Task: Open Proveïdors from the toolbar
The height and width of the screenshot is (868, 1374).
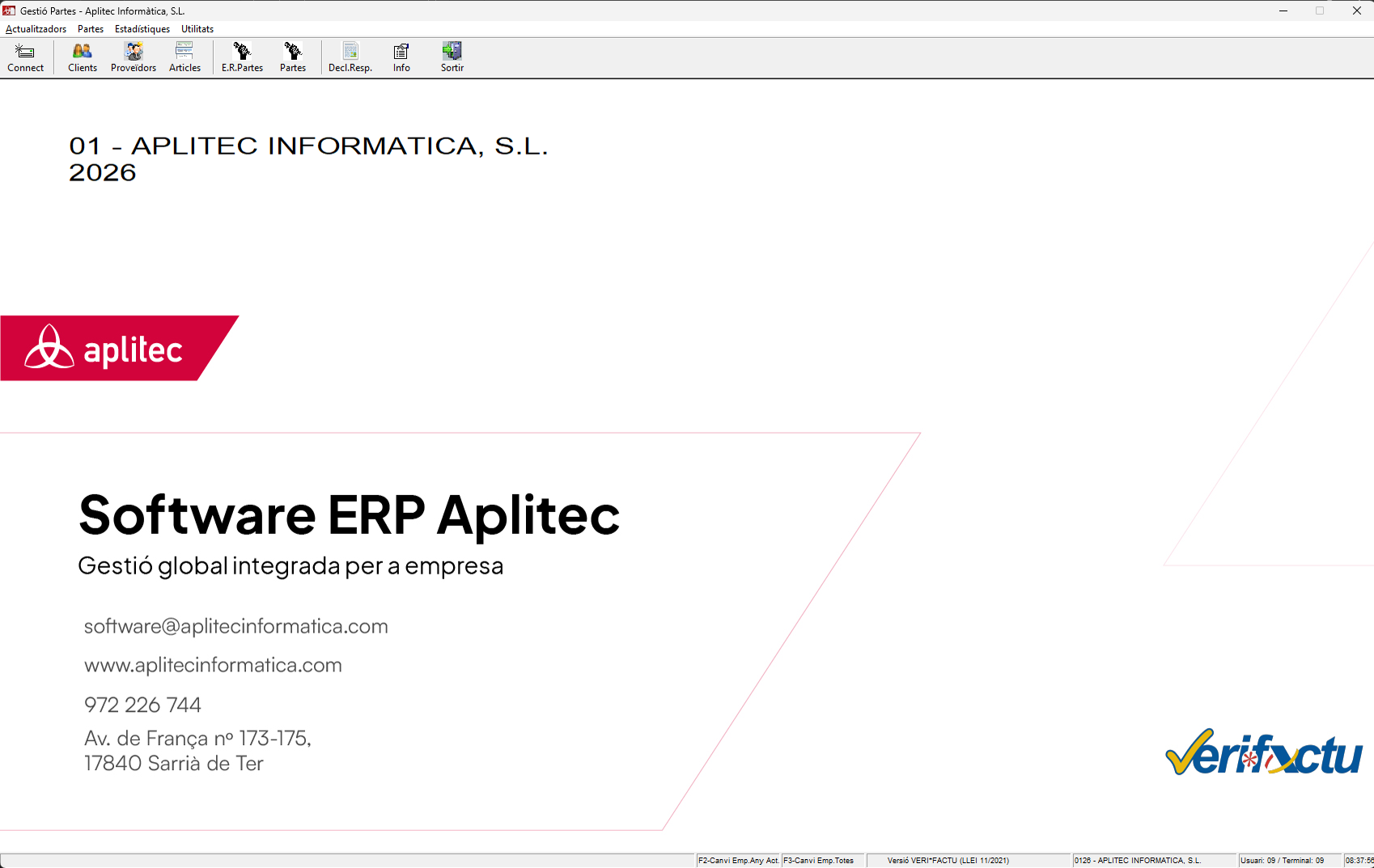Action: click(x=134, y=57)
